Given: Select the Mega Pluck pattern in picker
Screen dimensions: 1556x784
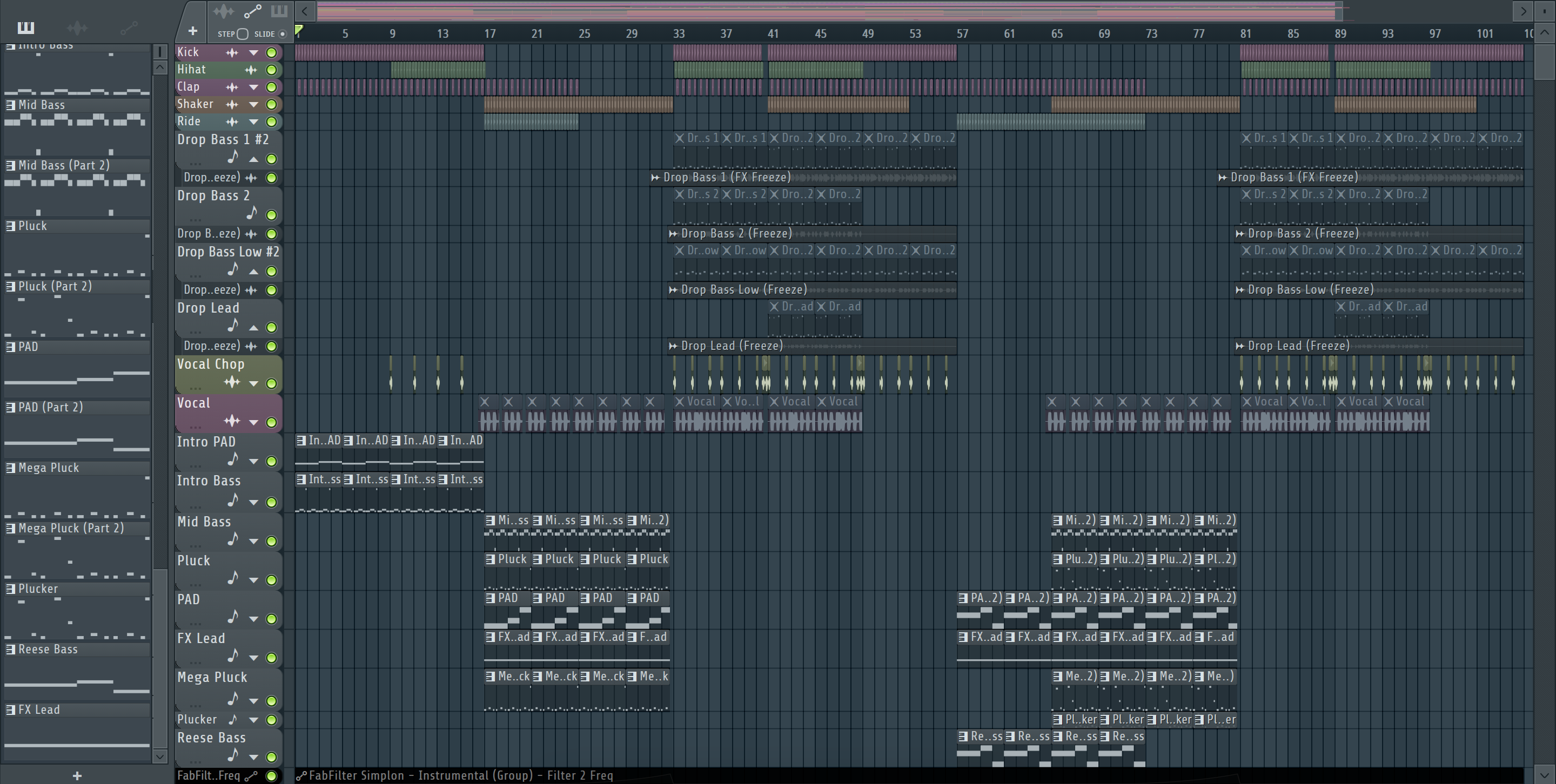Looking at the screenshot, I should tap(77, 468).
